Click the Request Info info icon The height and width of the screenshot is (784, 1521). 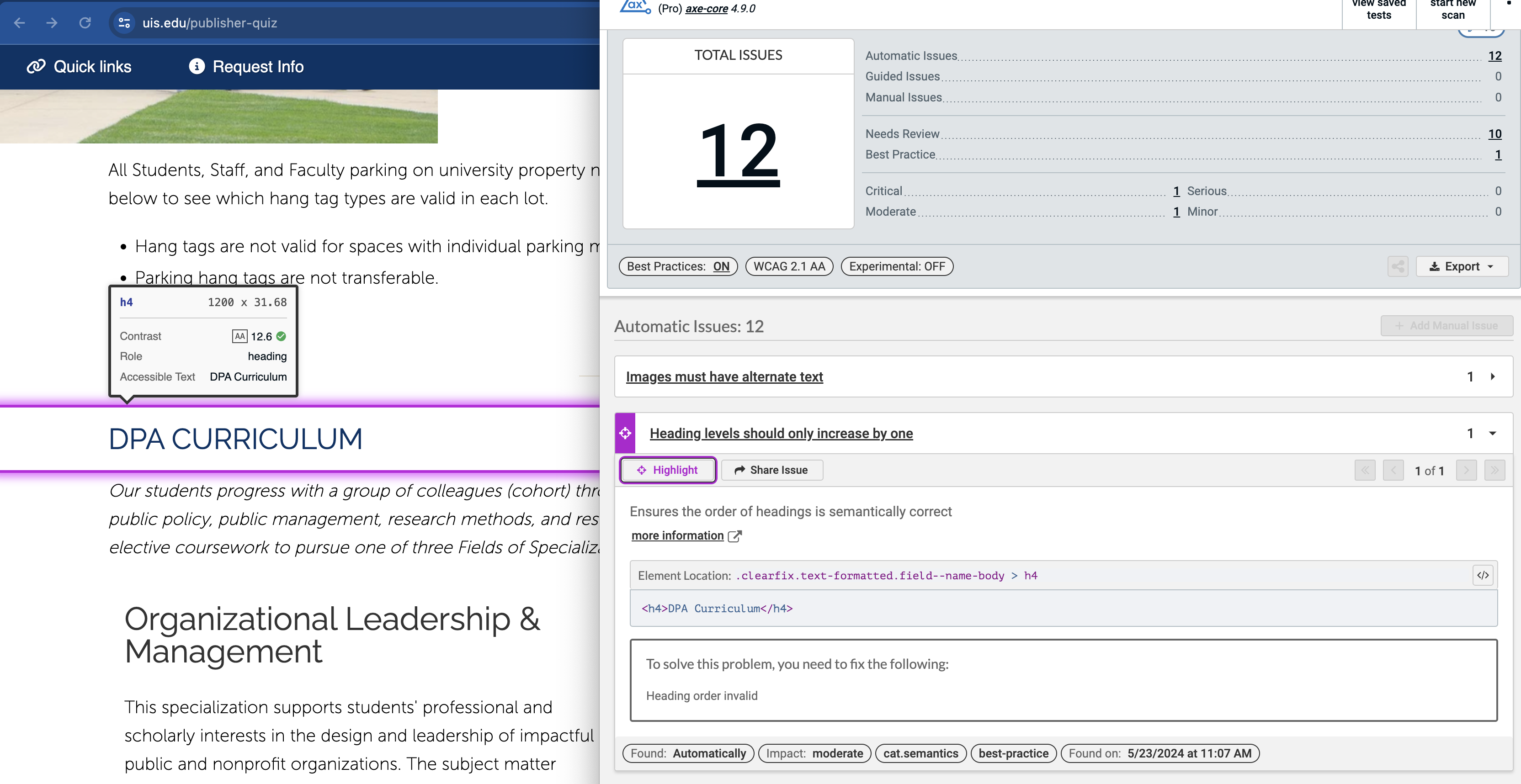pyautogui.click(x=197, y=66)
